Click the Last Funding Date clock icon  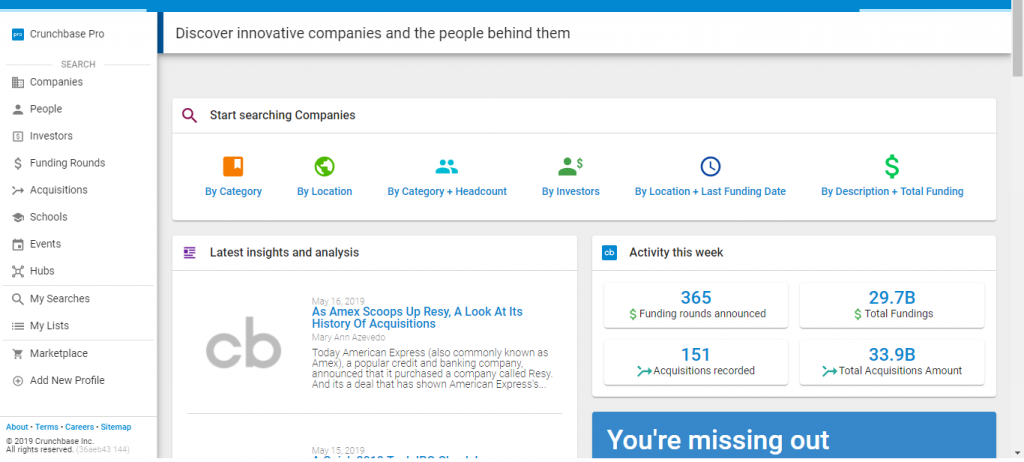click(x=710, y=166)
